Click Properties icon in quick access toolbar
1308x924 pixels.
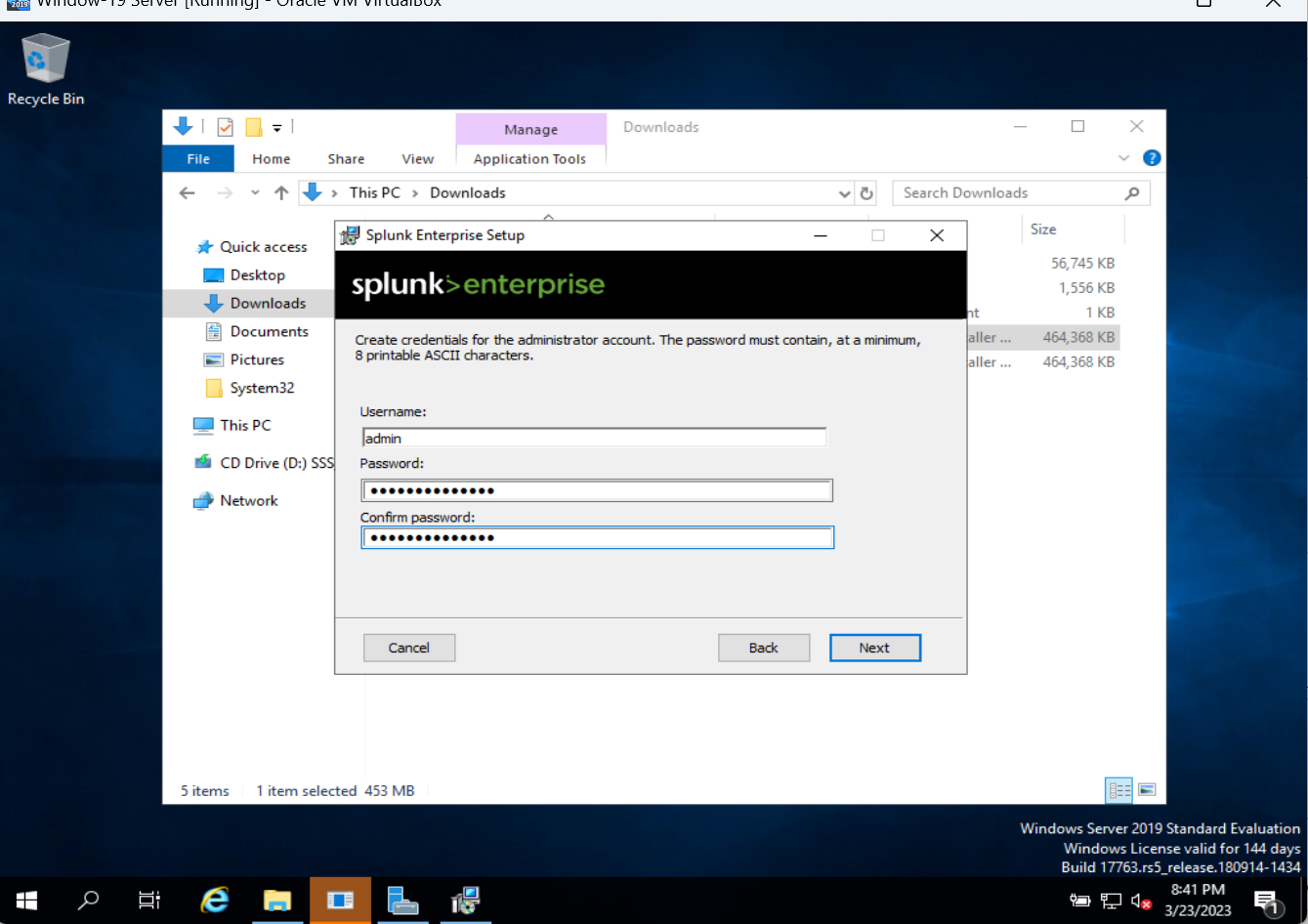(x=225, y=127)
